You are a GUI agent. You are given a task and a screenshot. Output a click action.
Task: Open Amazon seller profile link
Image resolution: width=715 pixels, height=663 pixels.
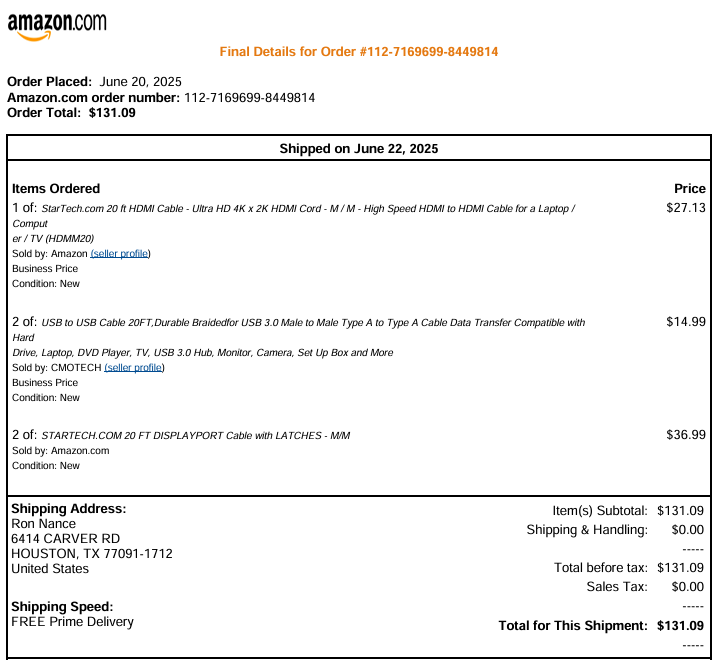pyautogui.click(x=120, y=254)
